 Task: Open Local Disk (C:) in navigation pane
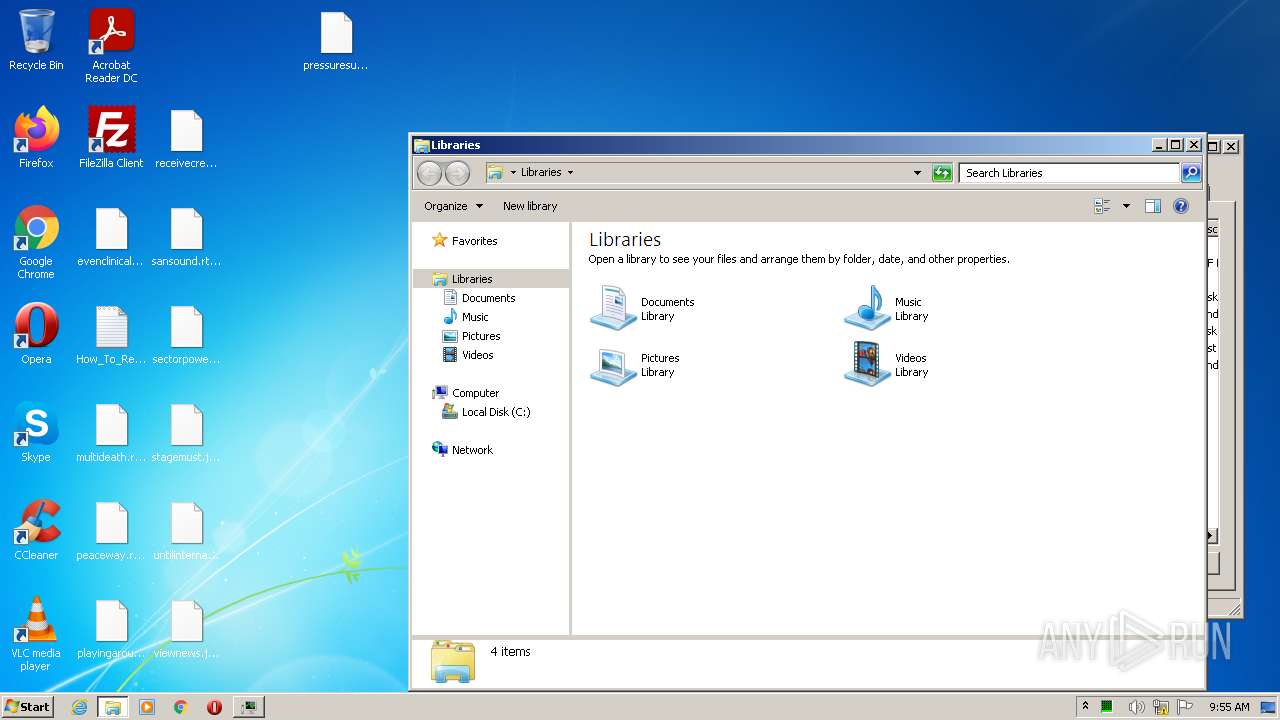click(x=496, y=412)
